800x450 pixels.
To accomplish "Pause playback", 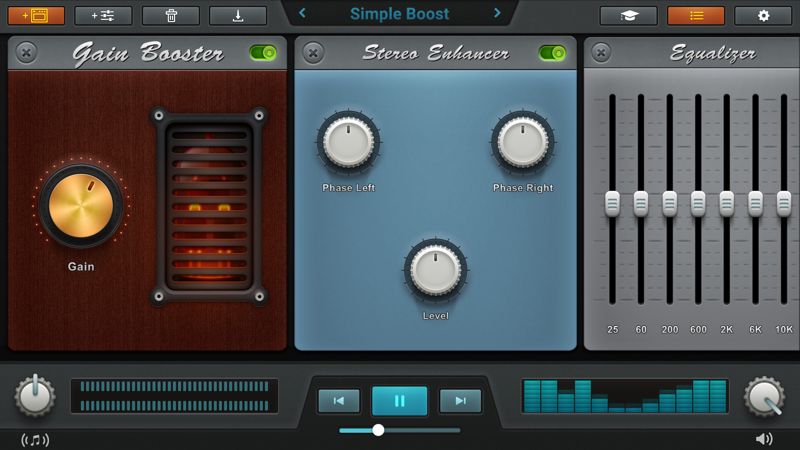I will click(x=399, y=401).
